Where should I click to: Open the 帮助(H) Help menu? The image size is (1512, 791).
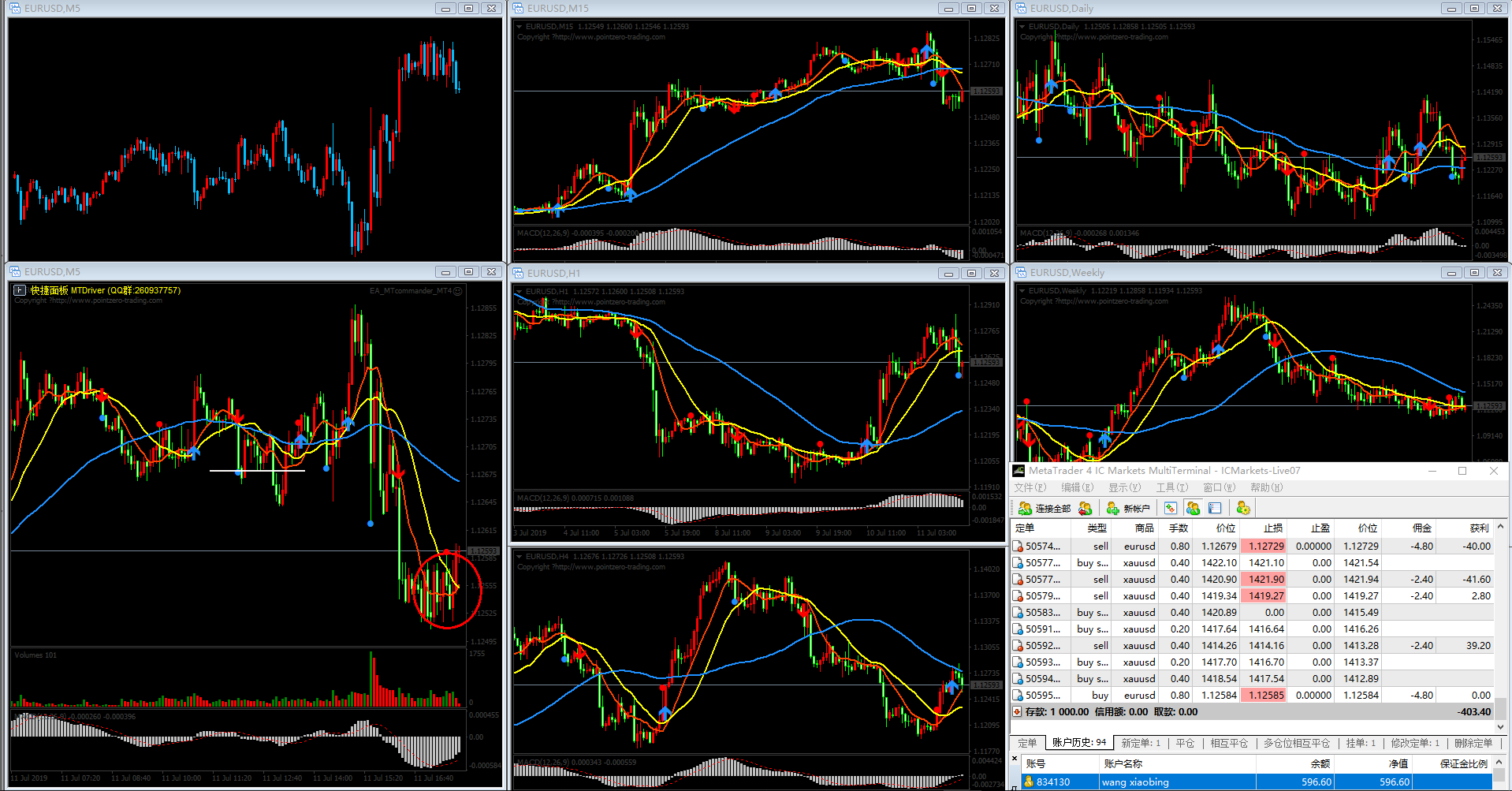point(1266,487)
